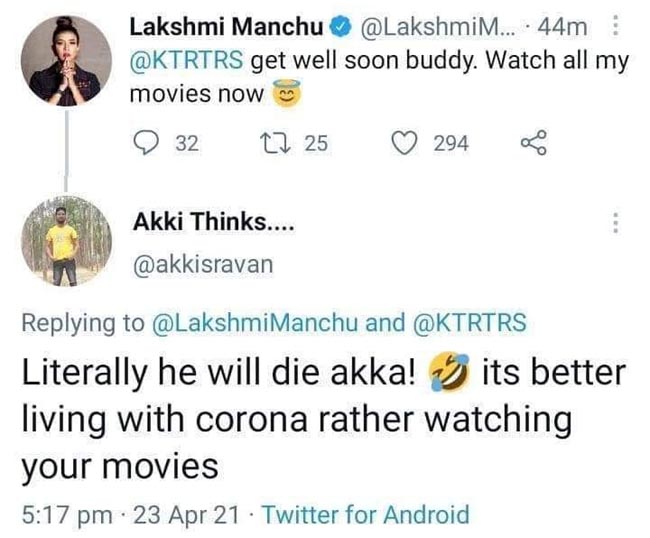Open the three-dot menu on Akki's reply
Screen dimensions: 650x538
tap(616, 222)
